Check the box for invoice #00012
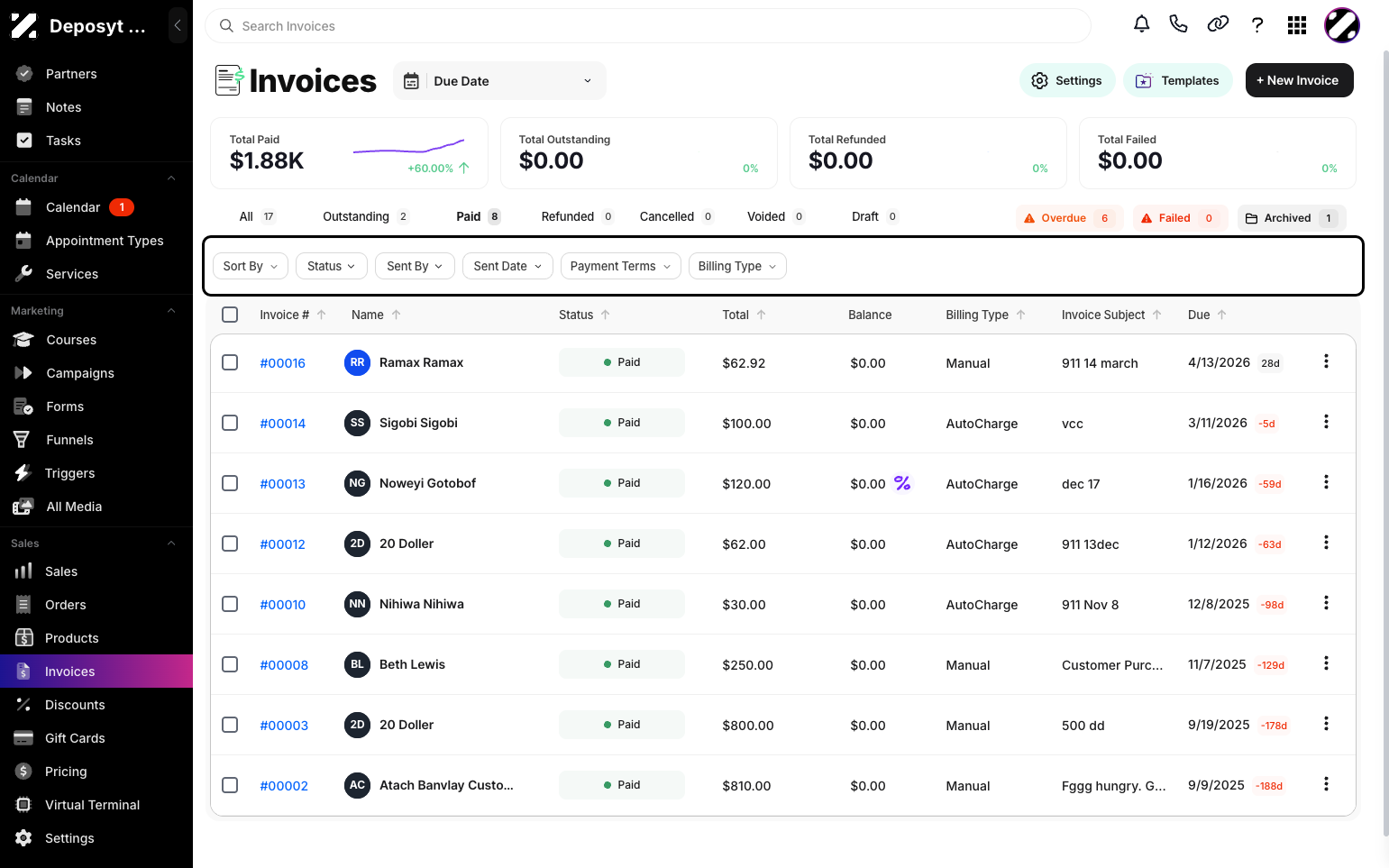The width and height of the screenshot is (1389, 868). click(x=230, y=544)
